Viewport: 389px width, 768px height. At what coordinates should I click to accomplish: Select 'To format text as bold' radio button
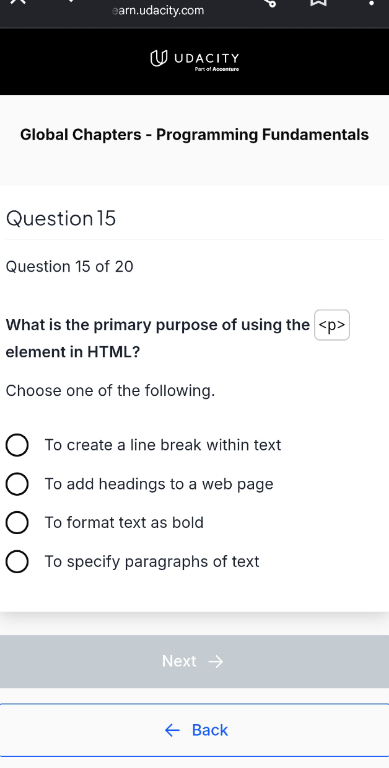pyautogui.click(x=17, y=523)
